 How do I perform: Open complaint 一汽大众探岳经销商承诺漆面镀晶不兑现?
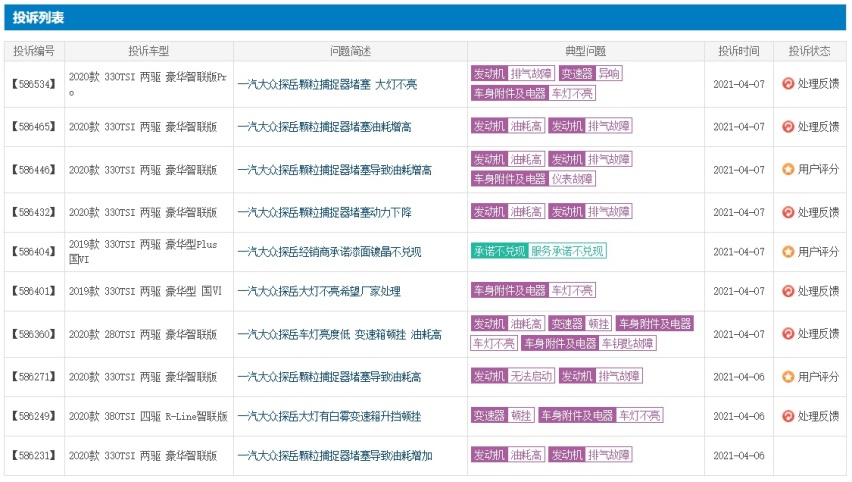329,252
